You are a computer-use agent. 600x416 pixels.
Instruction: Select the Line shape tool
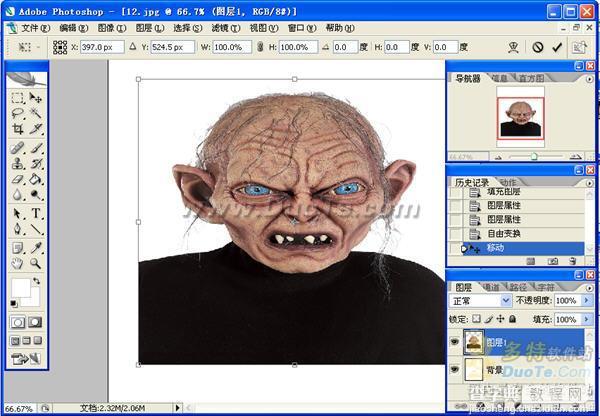36,229
